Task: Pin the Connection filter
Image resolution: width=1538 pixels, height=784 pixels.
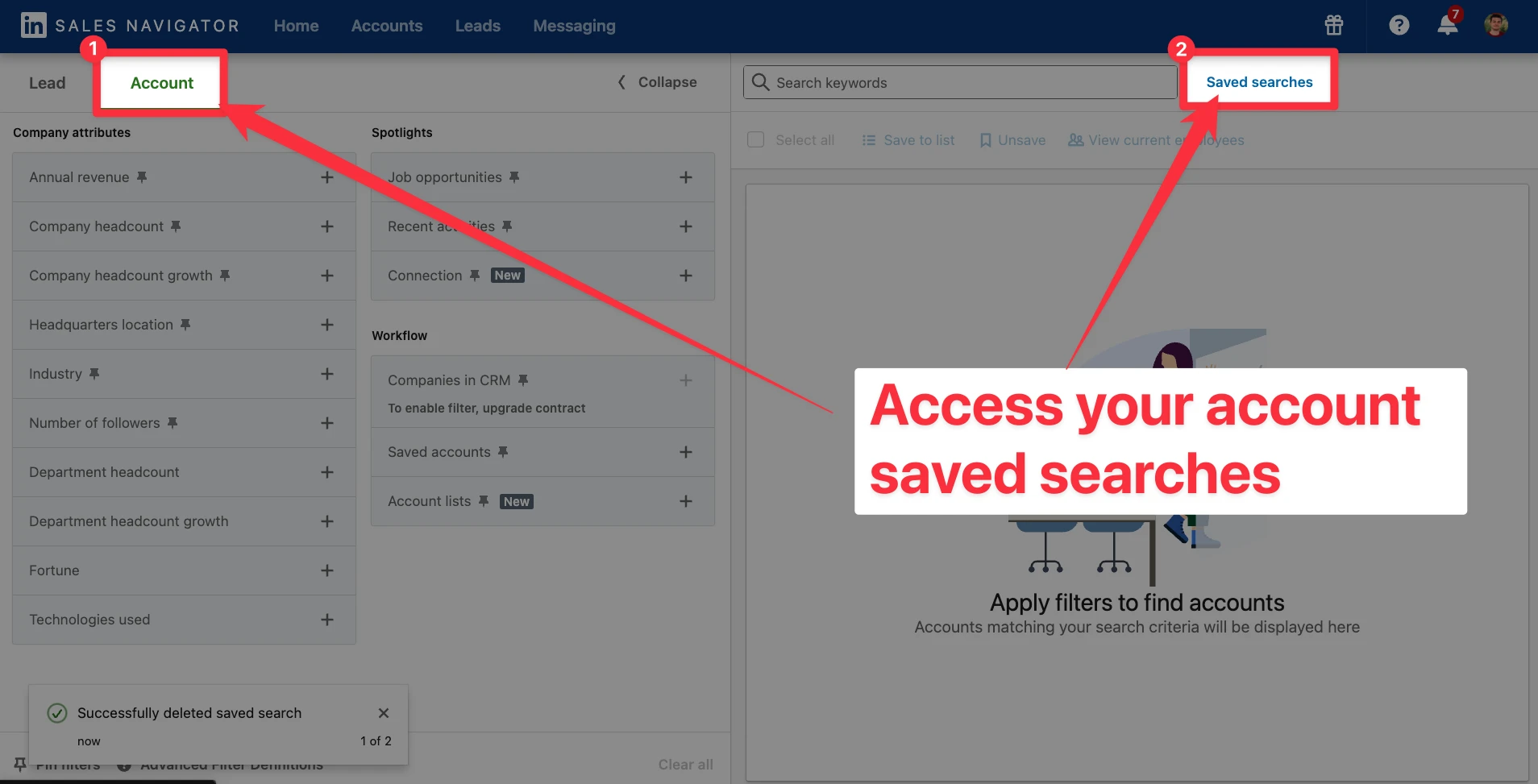Action: [475, 276]
